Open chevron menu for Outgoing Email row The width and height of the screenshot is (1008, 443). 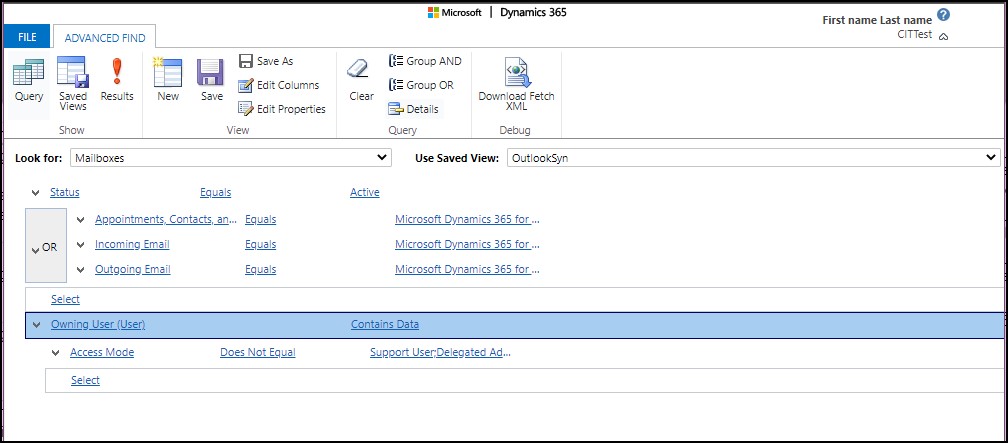point(80,270)
